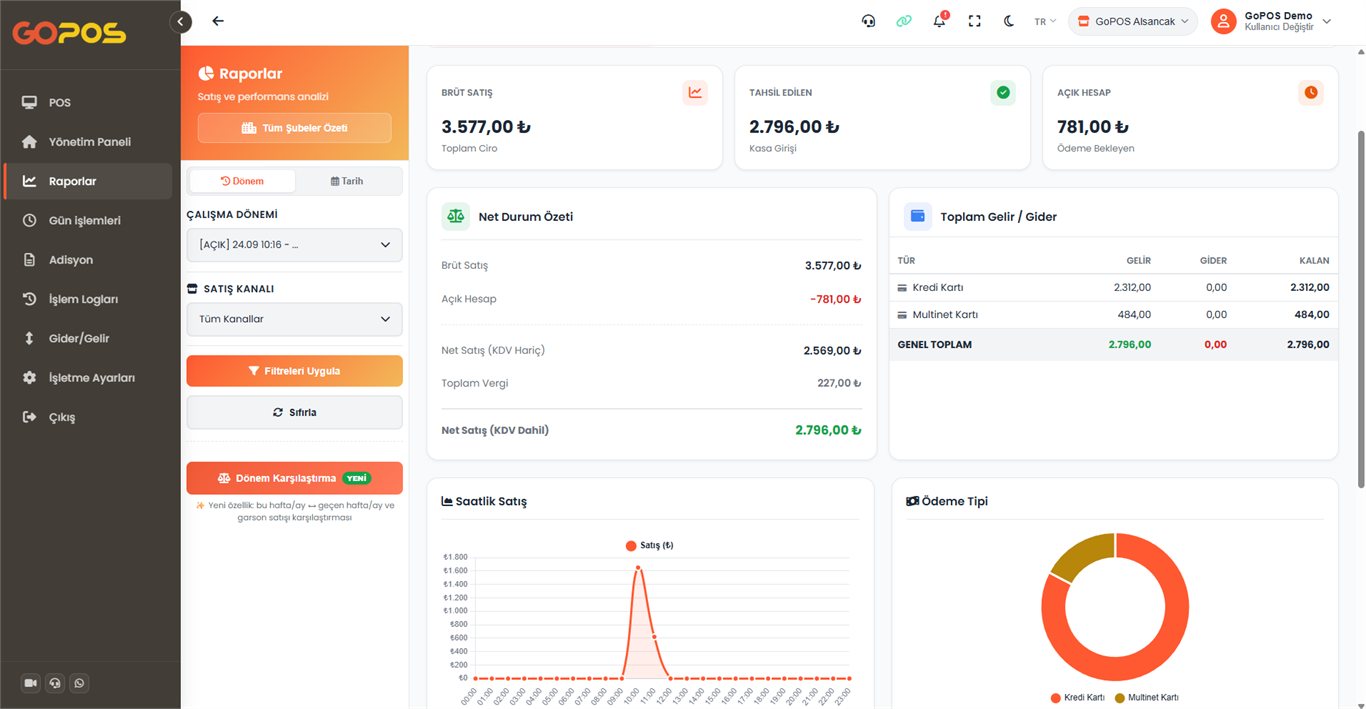Open the TR language dropdown

tap(1045, 21)
